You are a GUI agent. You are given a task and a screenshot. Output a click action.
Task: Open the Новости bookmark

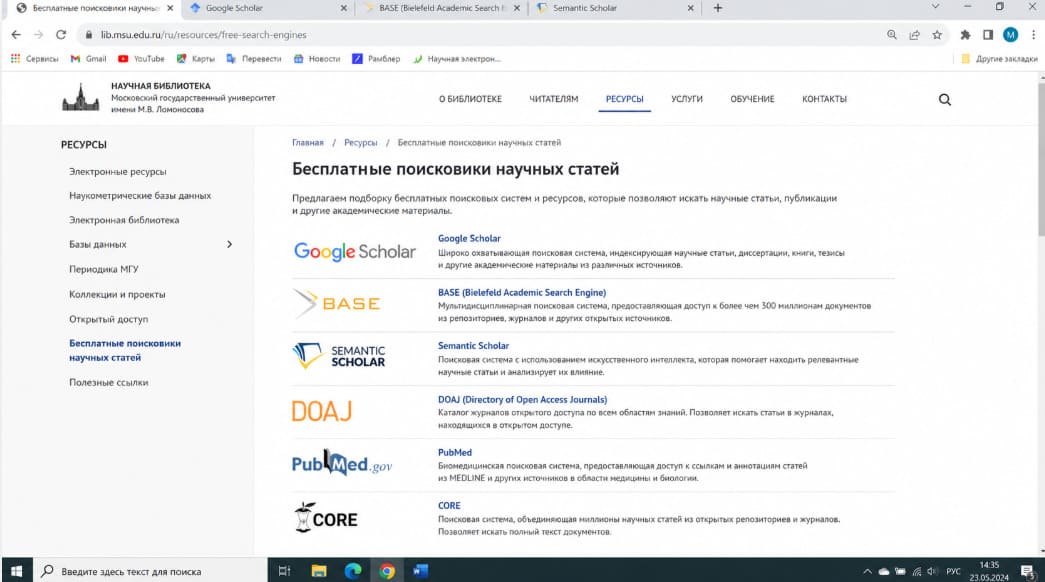317,59
